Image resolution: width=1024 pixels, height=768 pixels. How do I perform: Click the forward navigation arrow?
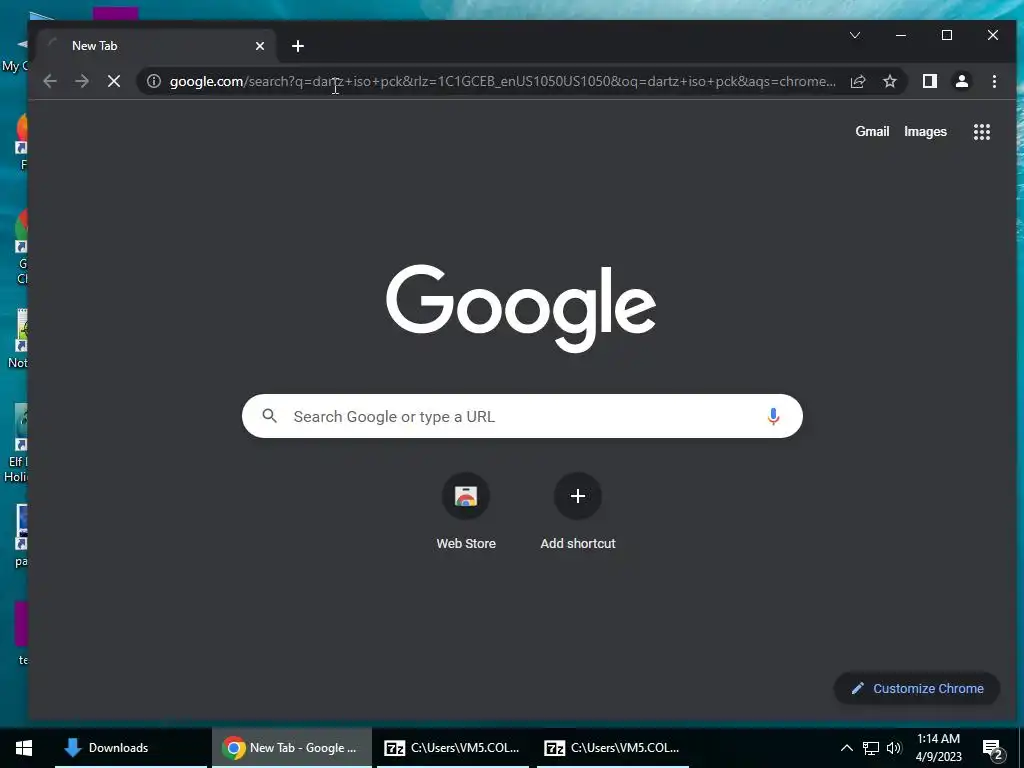tap(82, 81)
